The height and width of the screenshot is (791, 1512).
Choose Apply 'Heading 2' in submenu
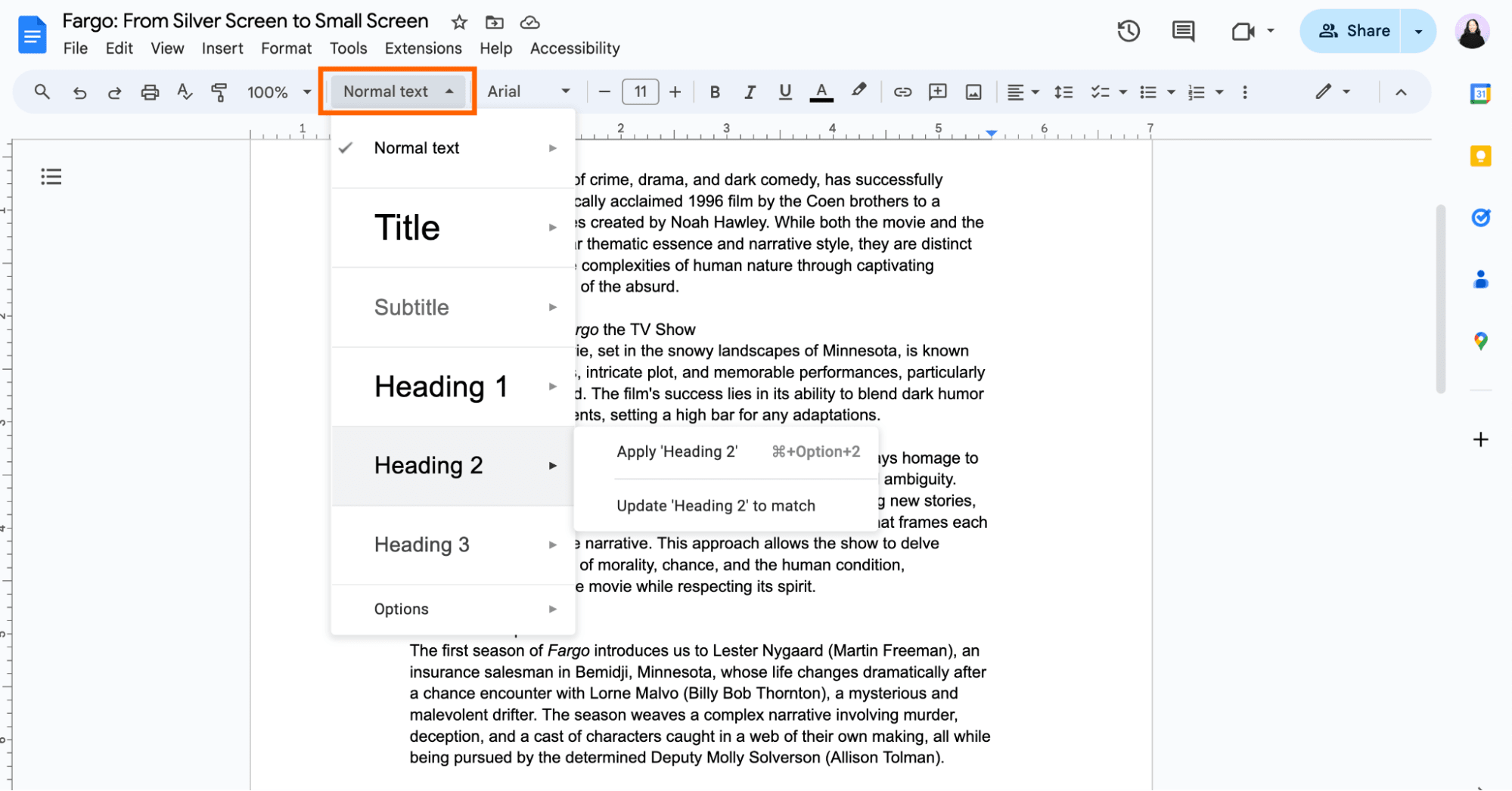pos(726,452)
